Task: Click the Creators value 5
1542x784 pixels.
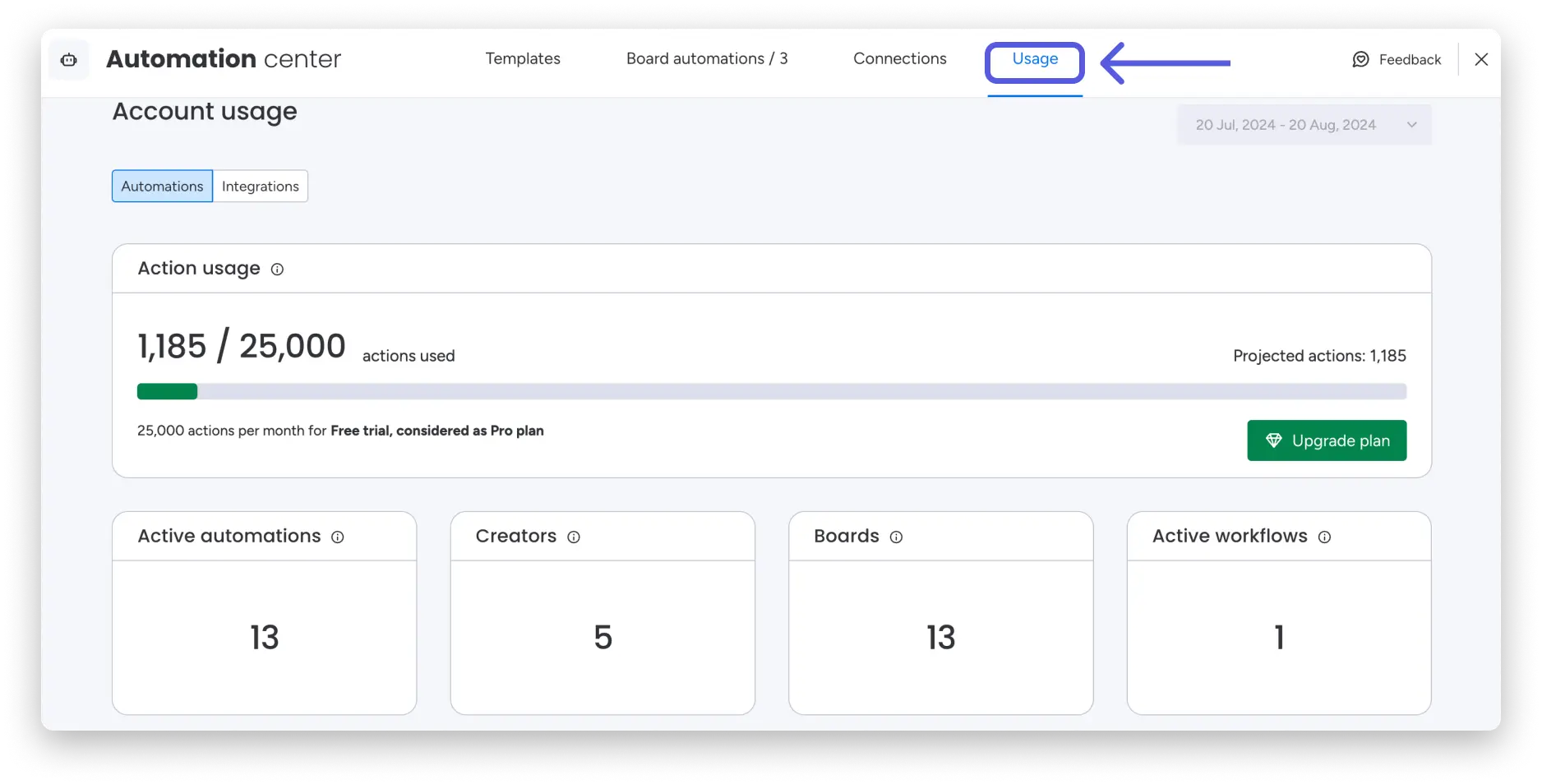Action: 603,638
